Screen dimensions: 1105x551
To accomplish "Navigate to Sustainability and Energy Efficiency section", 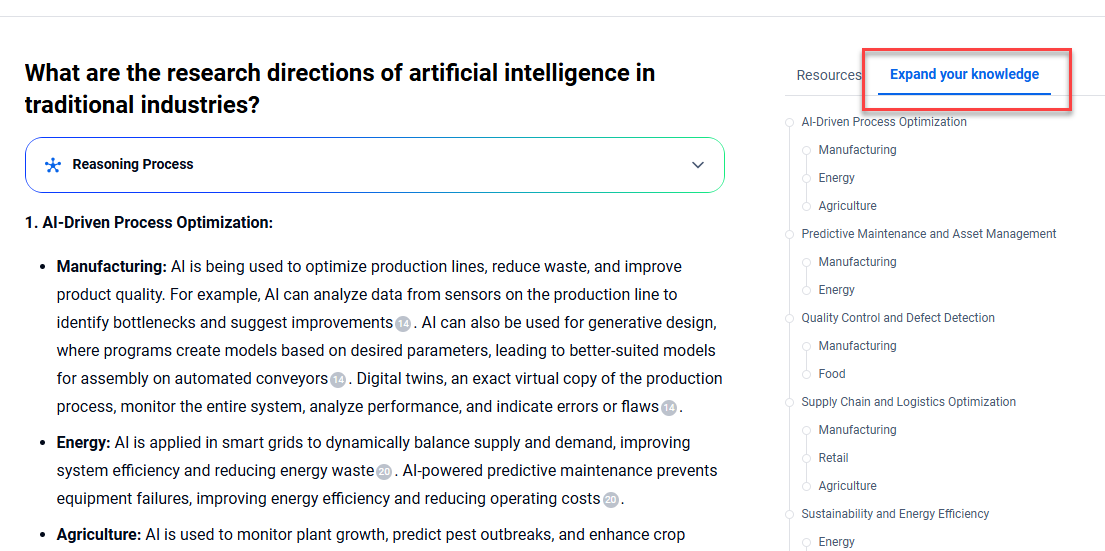I will (x=895, y=514).
